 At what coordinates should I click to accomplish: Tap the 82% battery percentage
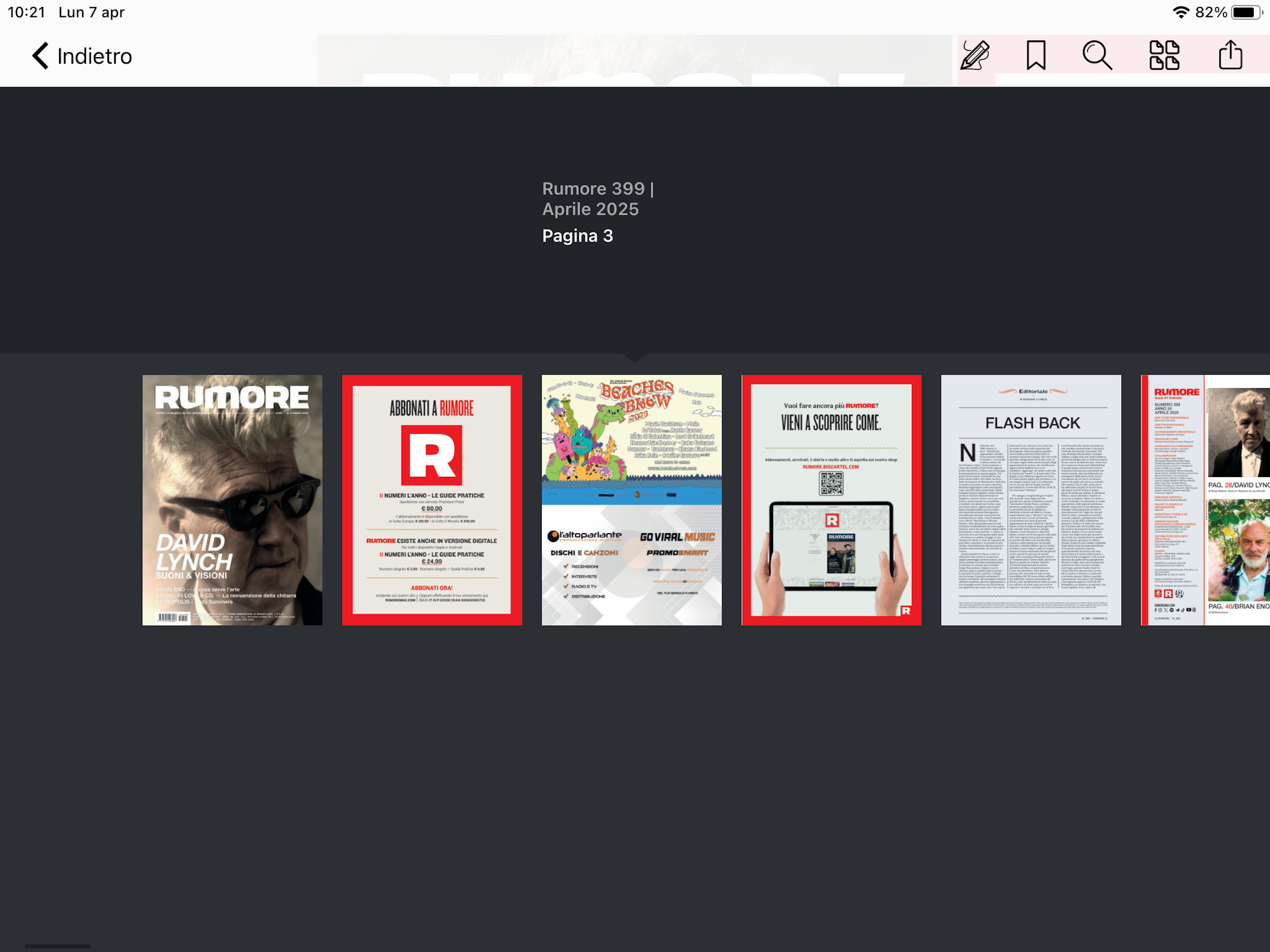[x=1211, y=12]
